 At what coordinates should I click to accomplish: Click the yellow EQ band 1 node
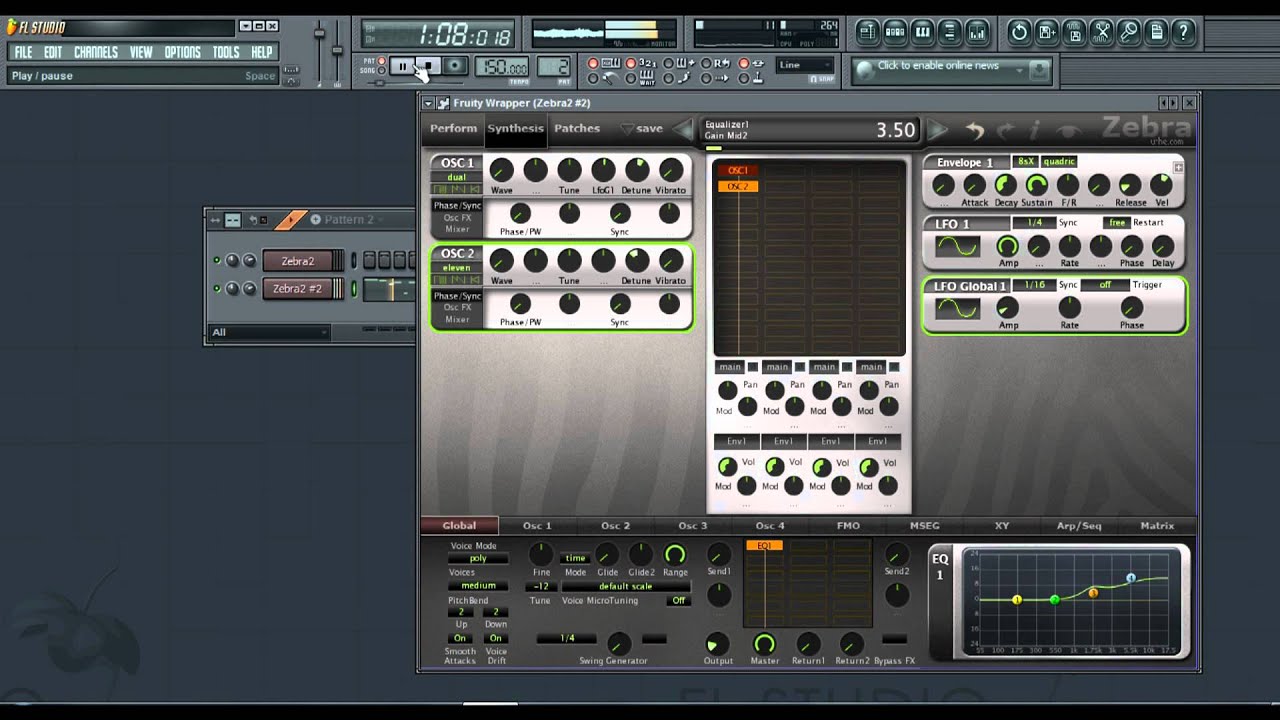(1017, 600)
